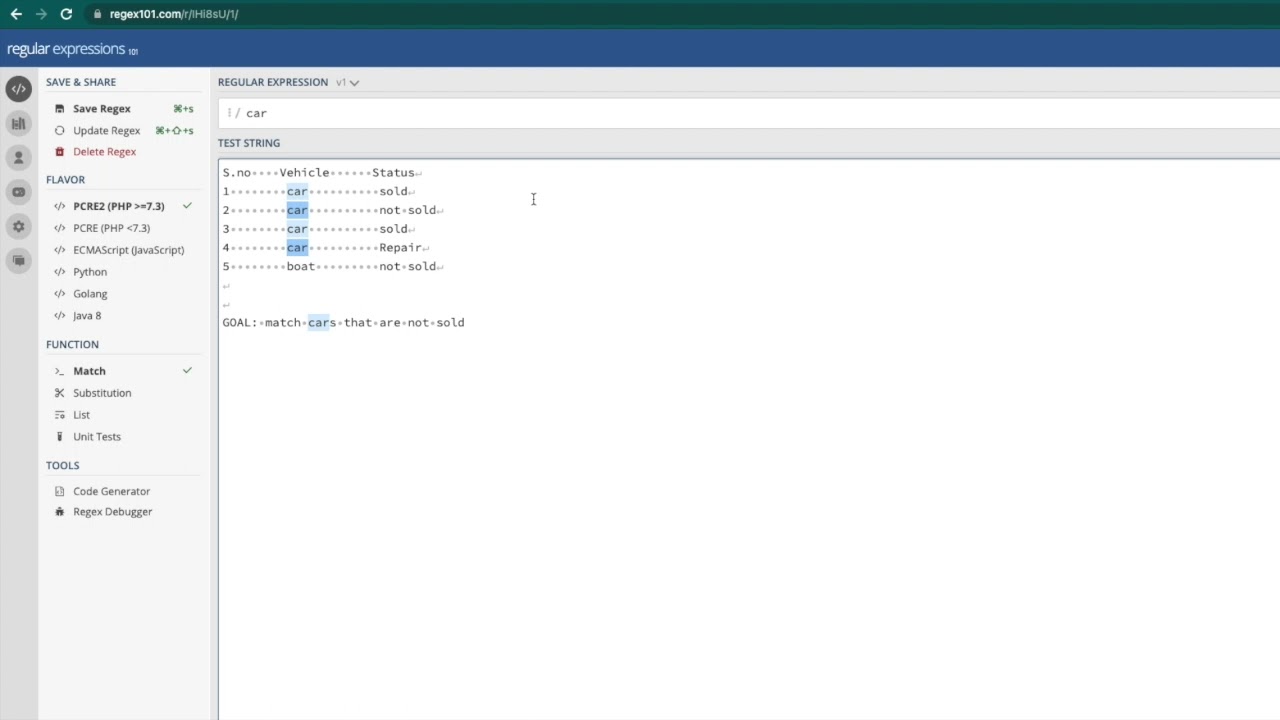This screenshot has height=720, width=1280.
Task: Save the regex with Save Regex
Action: (101, 109)
